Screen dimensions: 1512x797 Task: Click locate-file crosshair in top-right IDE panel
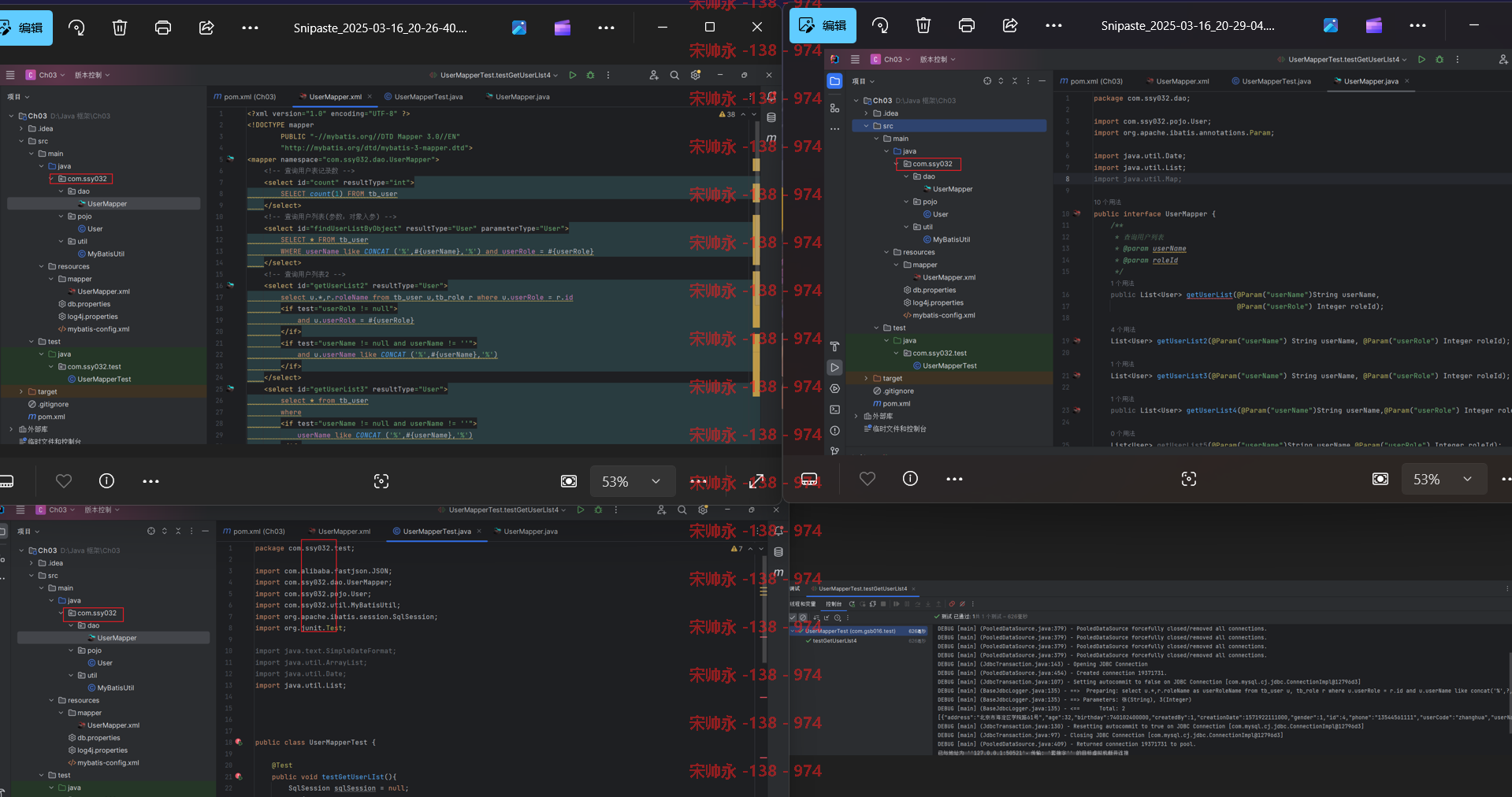tap(987, 81)
